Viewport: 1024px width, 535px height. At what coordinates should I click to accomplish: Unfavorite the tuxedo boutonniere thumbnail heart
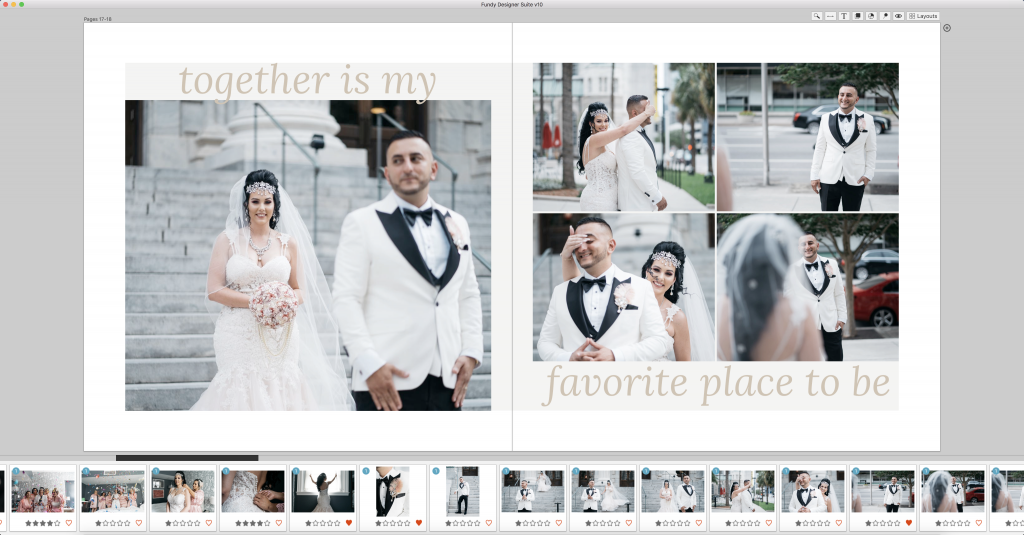pos(419,523)
